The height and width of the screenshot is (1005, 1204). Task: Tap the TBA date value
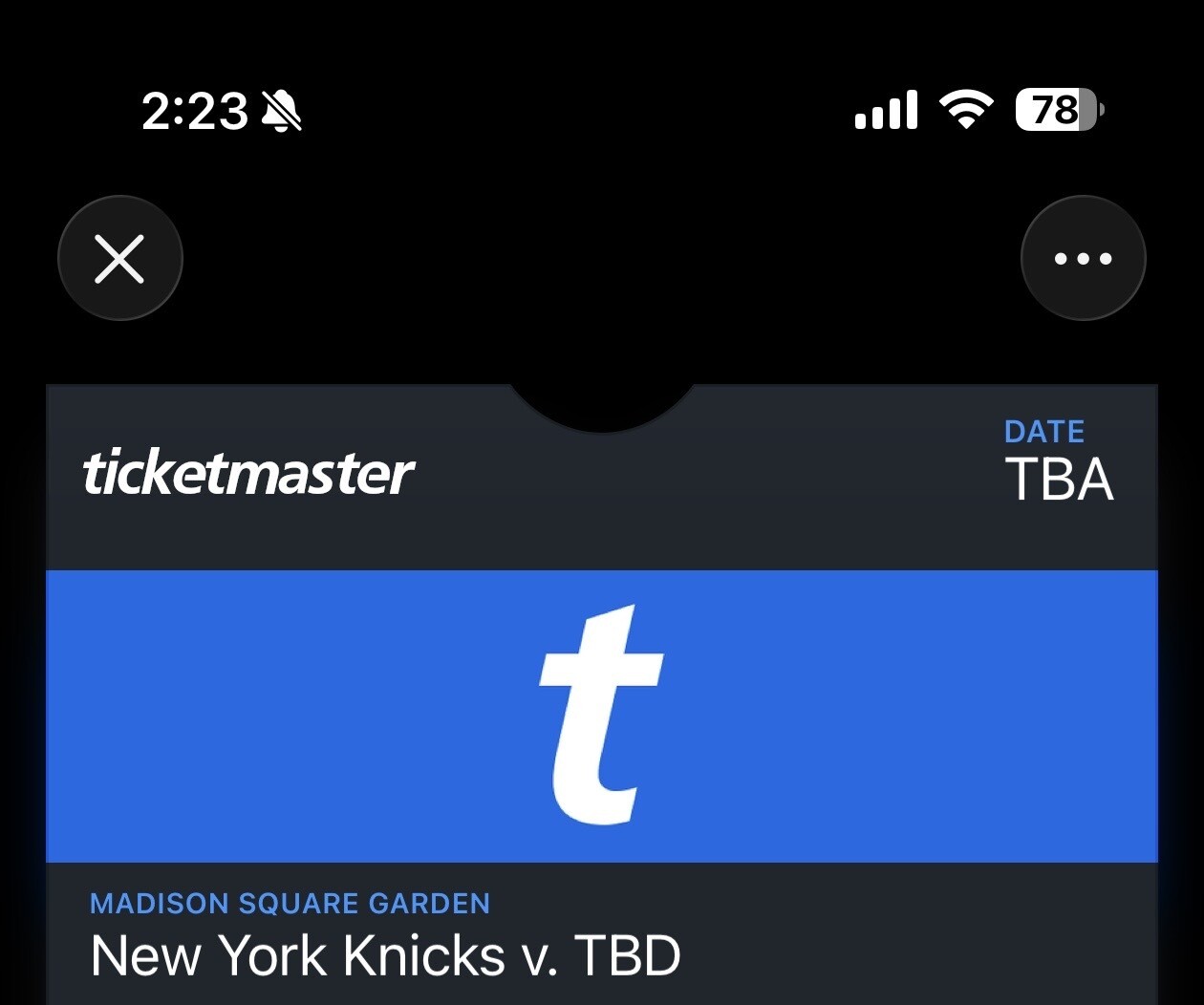(1059, 480)
